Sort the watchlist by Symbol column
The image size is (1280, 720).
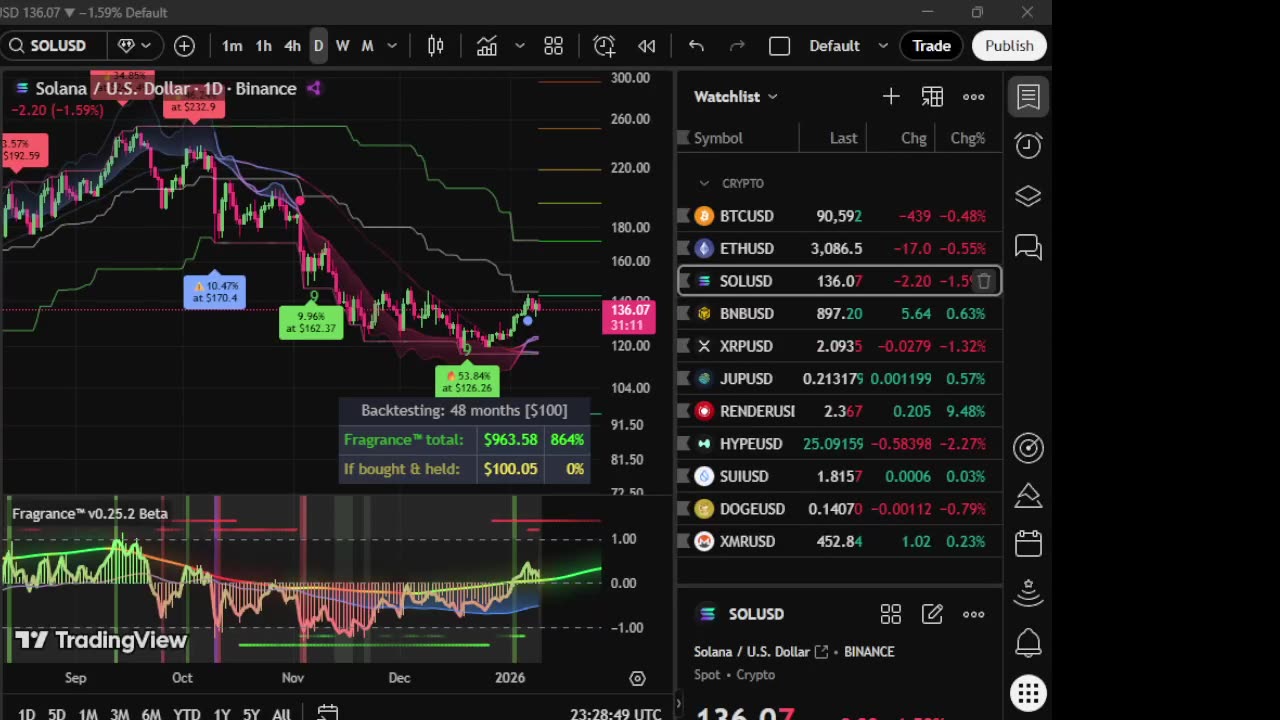point(718,138)
